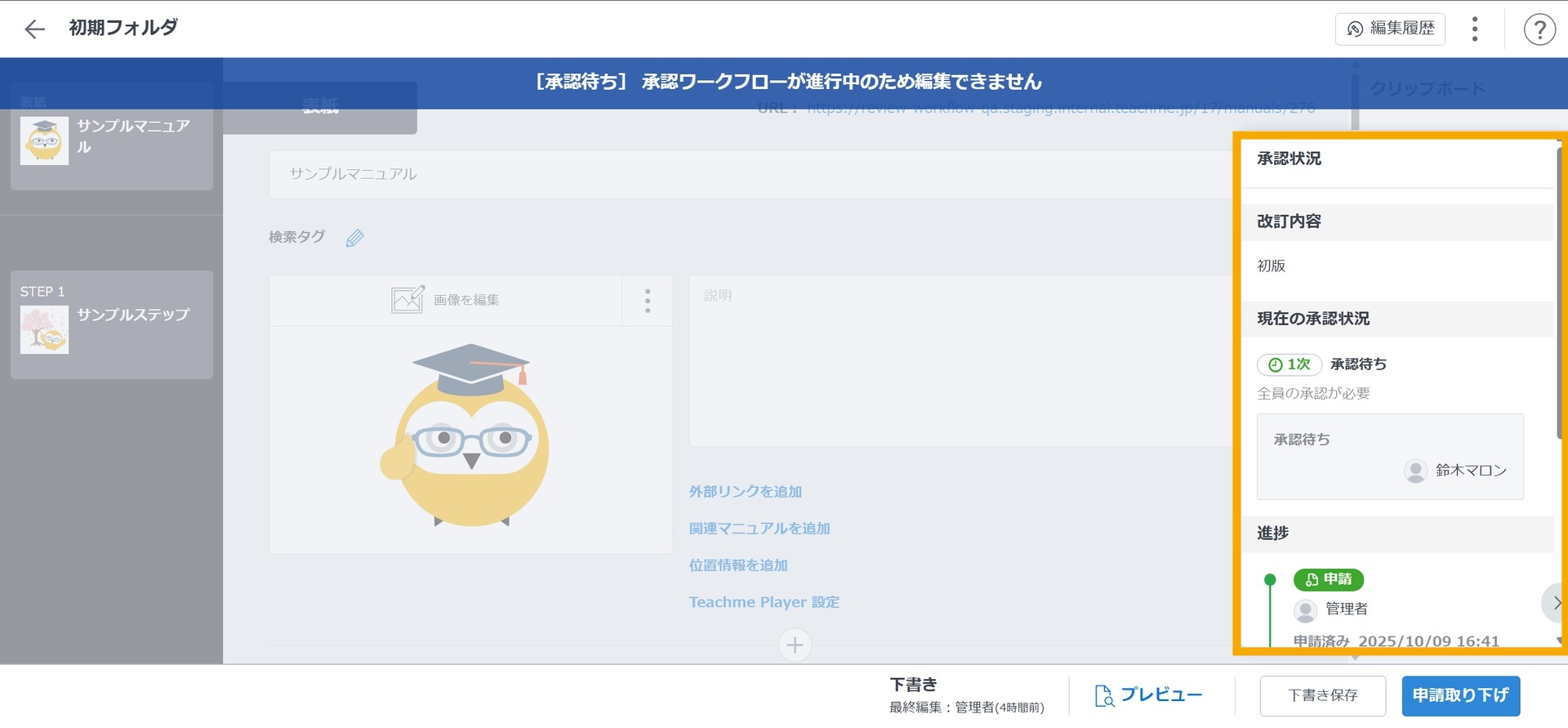
Task: Open the 編集履歴 edit history
Action: click(1390, 29)
